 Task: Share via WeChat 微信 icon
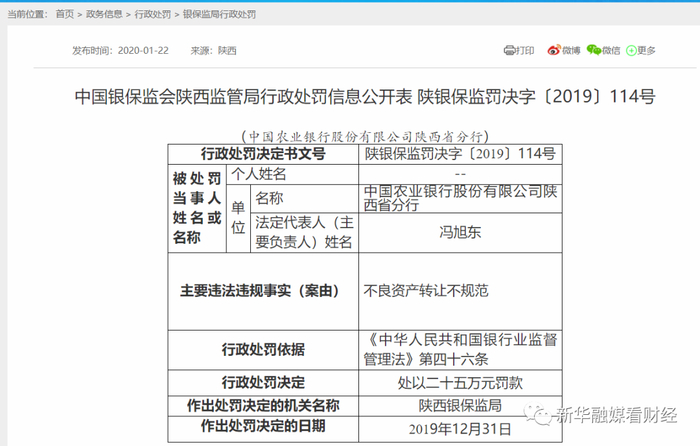coord(593,50)
